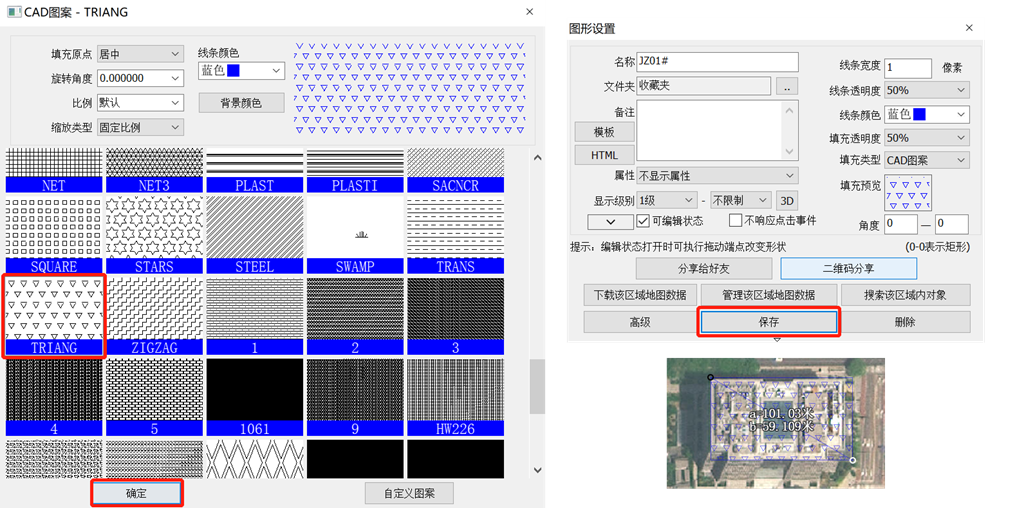Open the 填充类型 CAD图案 dropdown
Image resolution: width=1024 pixels, height=508 pixels.
(926, 160)
